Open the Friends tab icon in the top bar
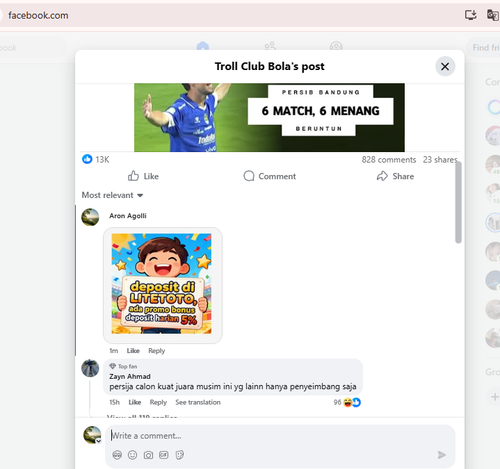Viewport: 500px width, 469px height. pyautogui.click(x=270, y=46)
